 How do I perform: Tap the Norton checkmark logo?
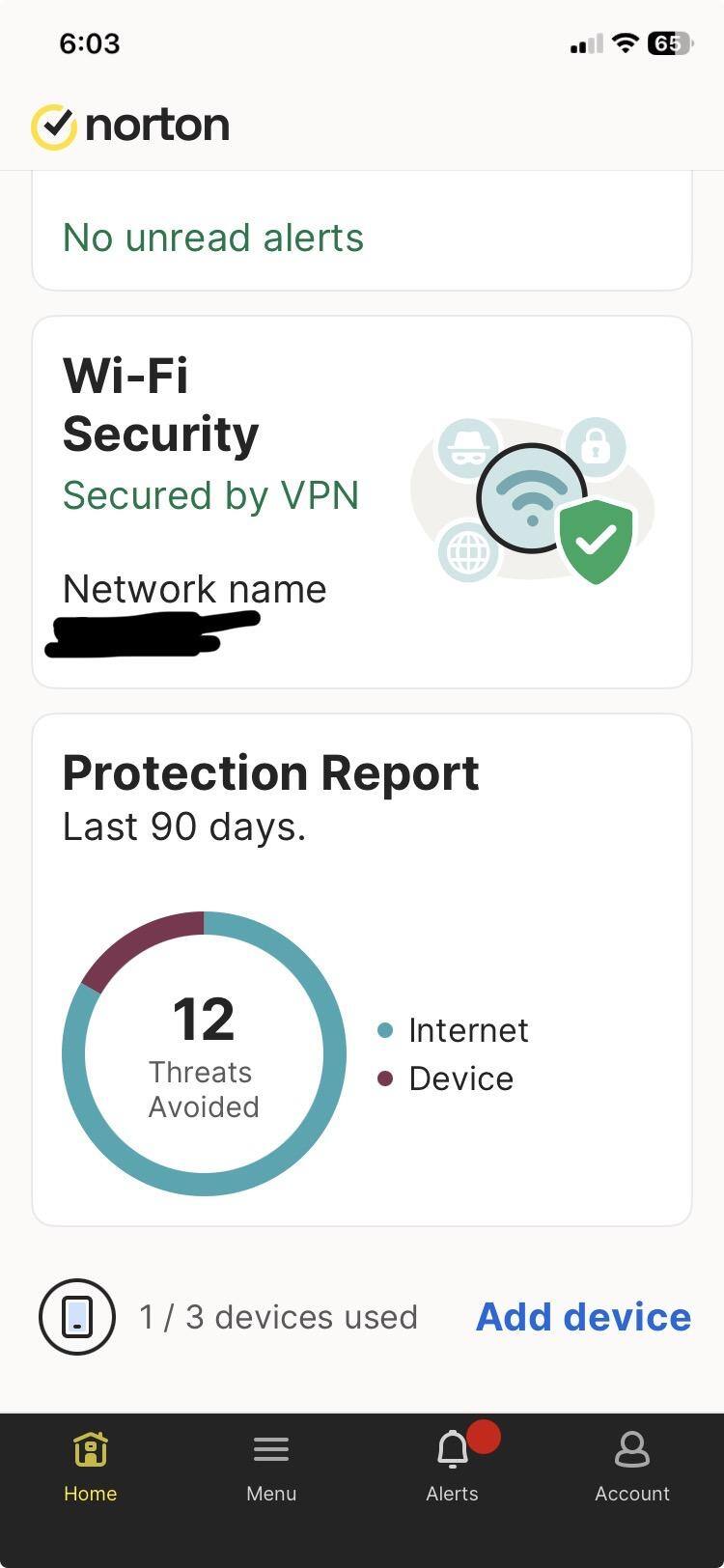54,126
